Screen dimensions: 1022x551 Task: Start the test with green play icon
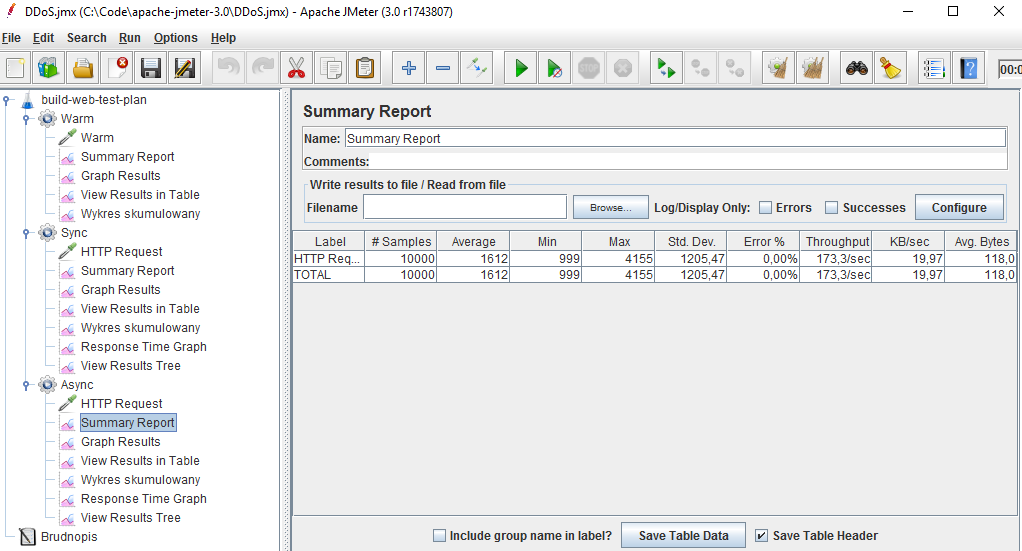[521, 68]
